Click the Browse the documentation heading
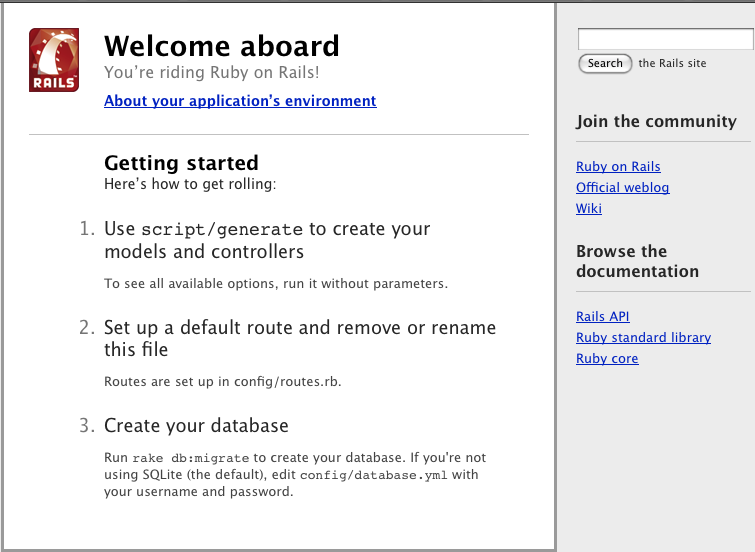 pyautogui.click(x=637, y=261)
